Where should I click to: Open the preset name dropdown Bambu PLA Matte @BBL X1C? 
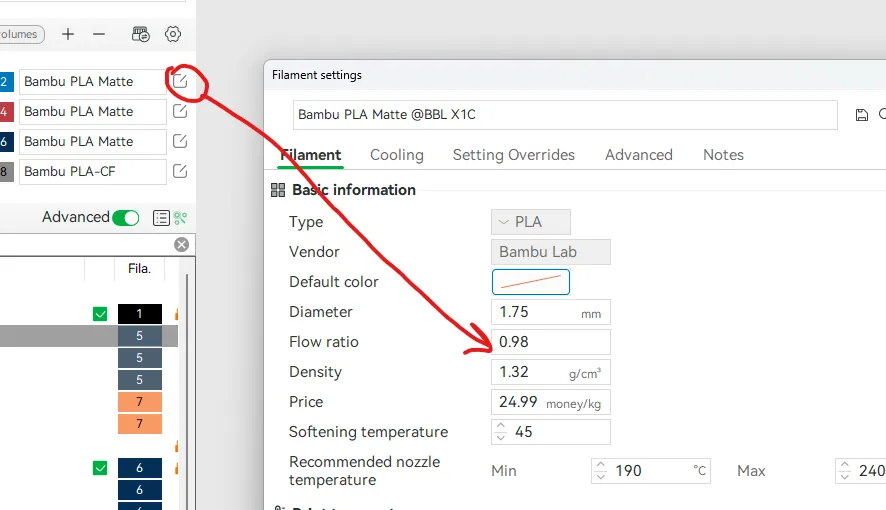coord(565,115)
